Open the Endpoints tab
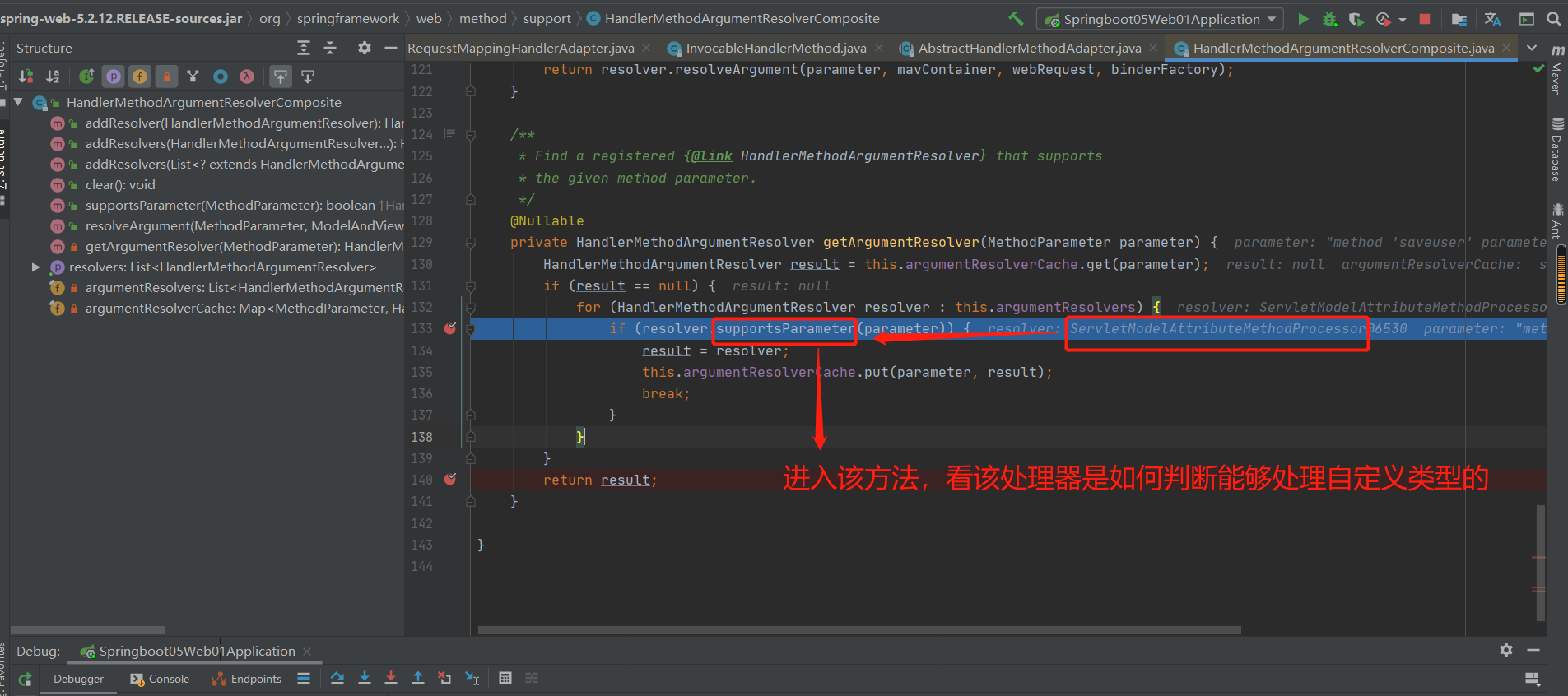 pyautogui.click(x=247, y=679)
